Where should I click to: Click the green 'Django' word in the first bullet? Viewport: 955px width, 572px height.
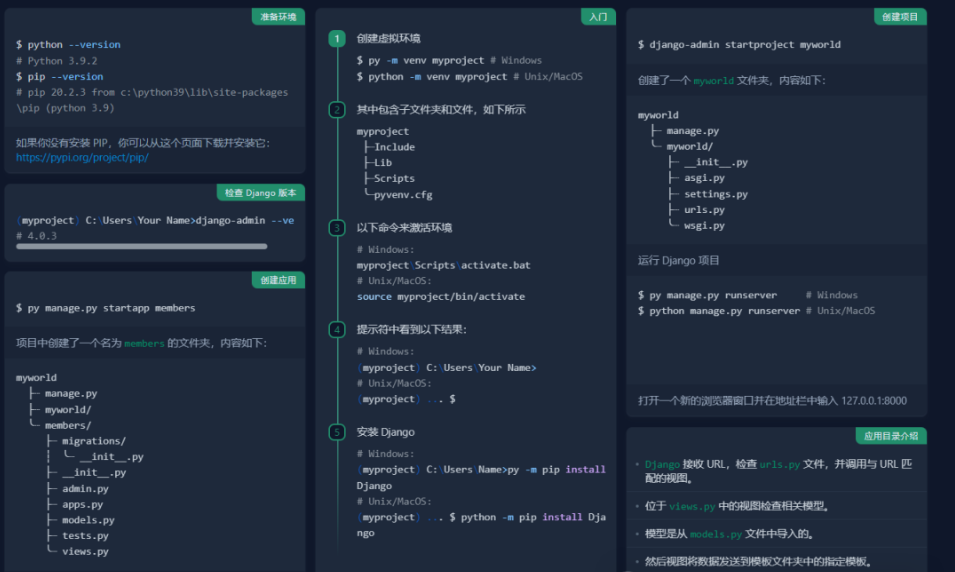[x=662, y=464]
